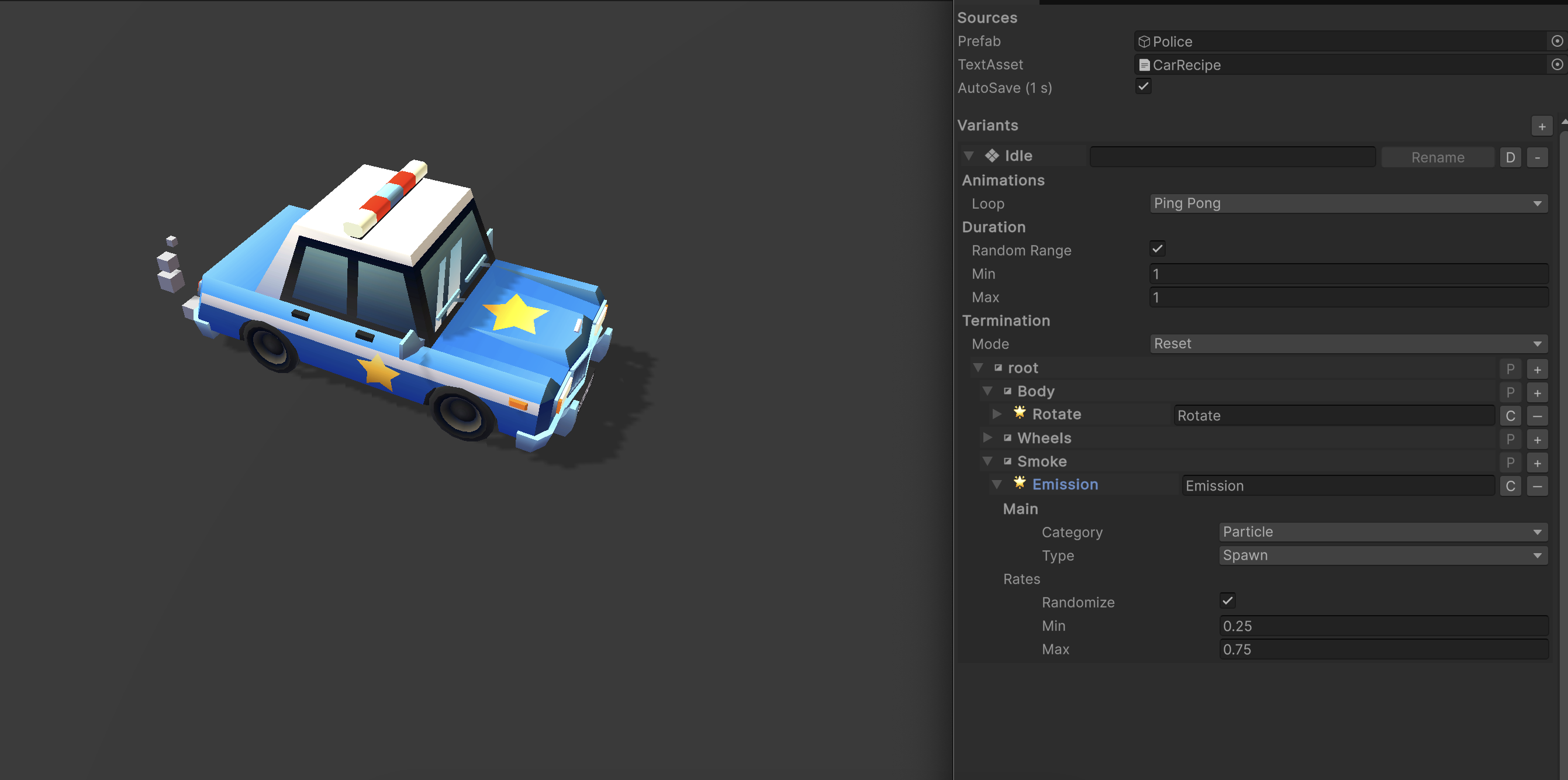The height and width of the screenshot is (780, 1568).
Task: Expand the Wheels tree node
Action: 987,437
